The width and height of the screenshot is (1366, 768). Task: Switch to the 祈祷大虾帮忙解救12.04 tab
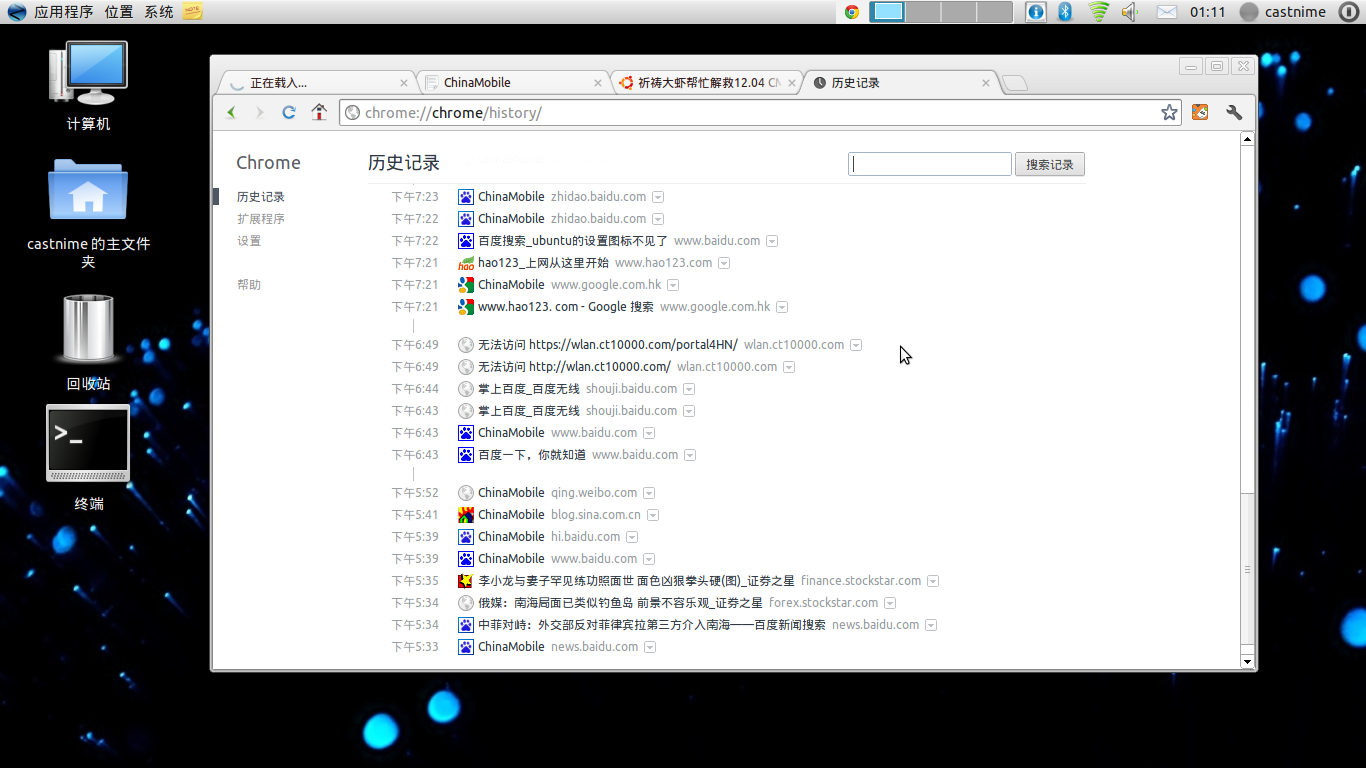coord(706,83)
